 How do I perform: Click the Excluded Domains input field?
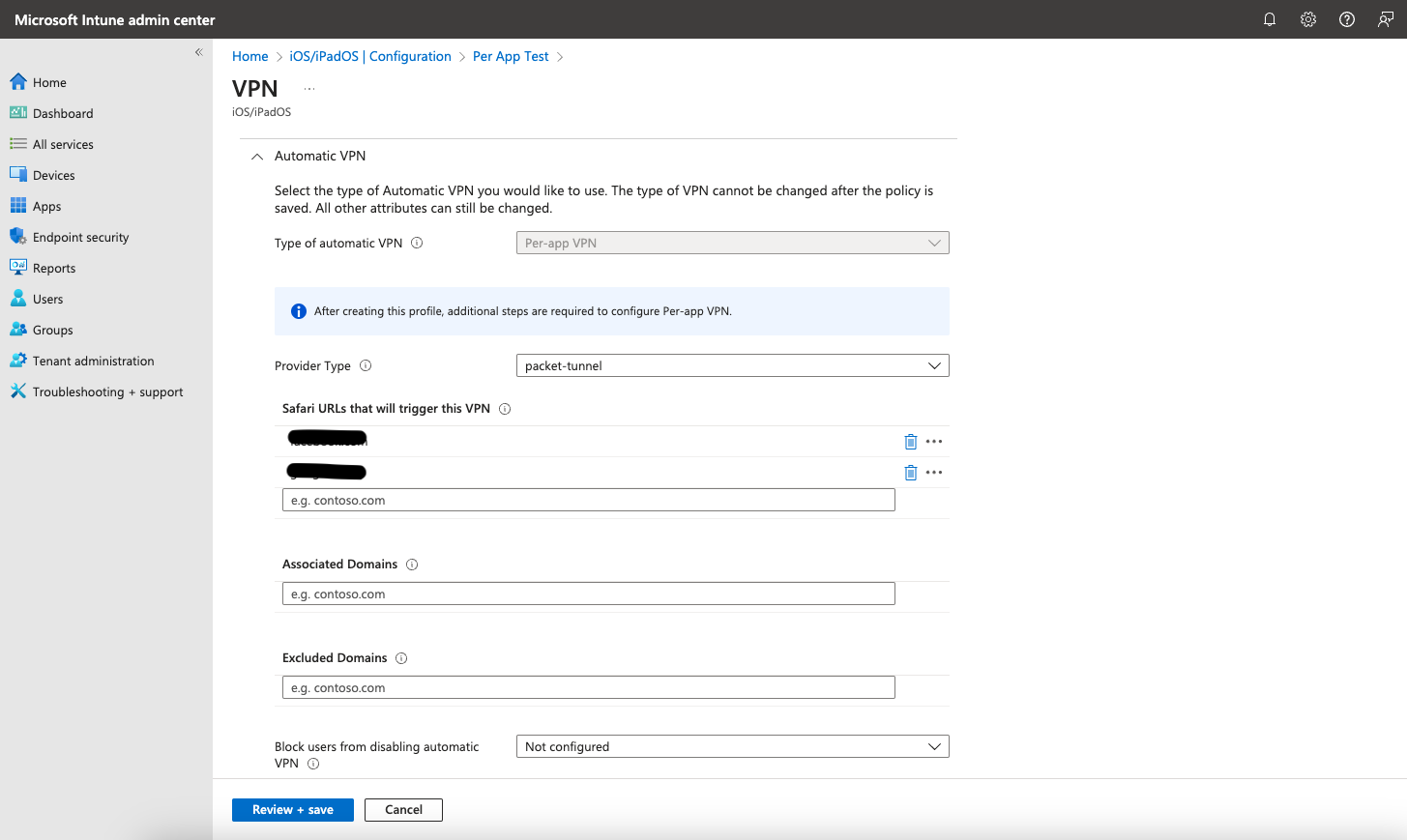(x=588, y=688)
